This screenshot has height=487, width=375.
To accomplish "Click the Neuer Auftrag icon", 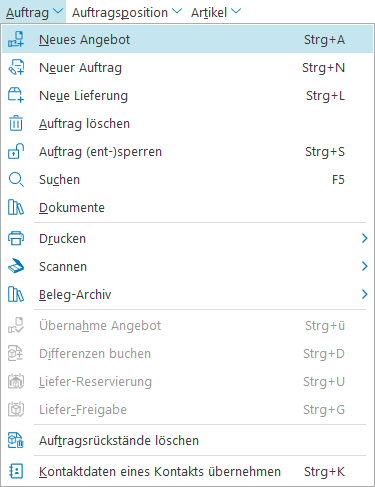I will (16, 67).
